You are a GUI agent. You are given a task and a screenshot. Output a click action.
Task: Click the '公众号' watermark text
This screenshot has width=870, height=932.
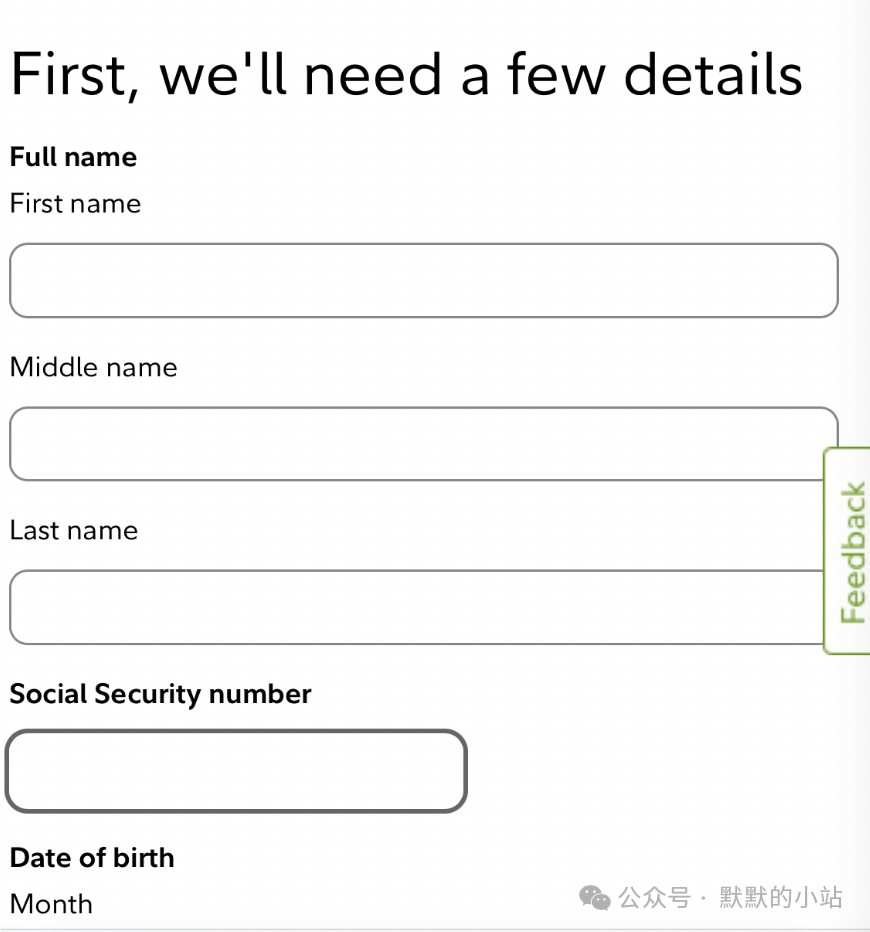click(654, 898)
